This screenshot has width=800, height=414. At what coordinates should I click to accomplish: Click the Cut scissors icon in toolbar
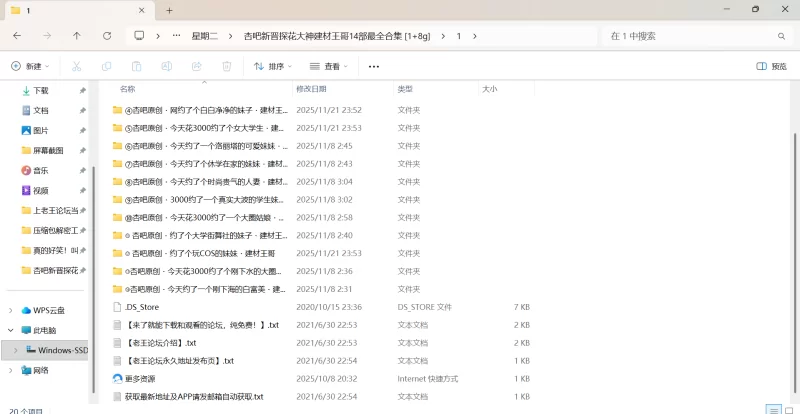76,67
